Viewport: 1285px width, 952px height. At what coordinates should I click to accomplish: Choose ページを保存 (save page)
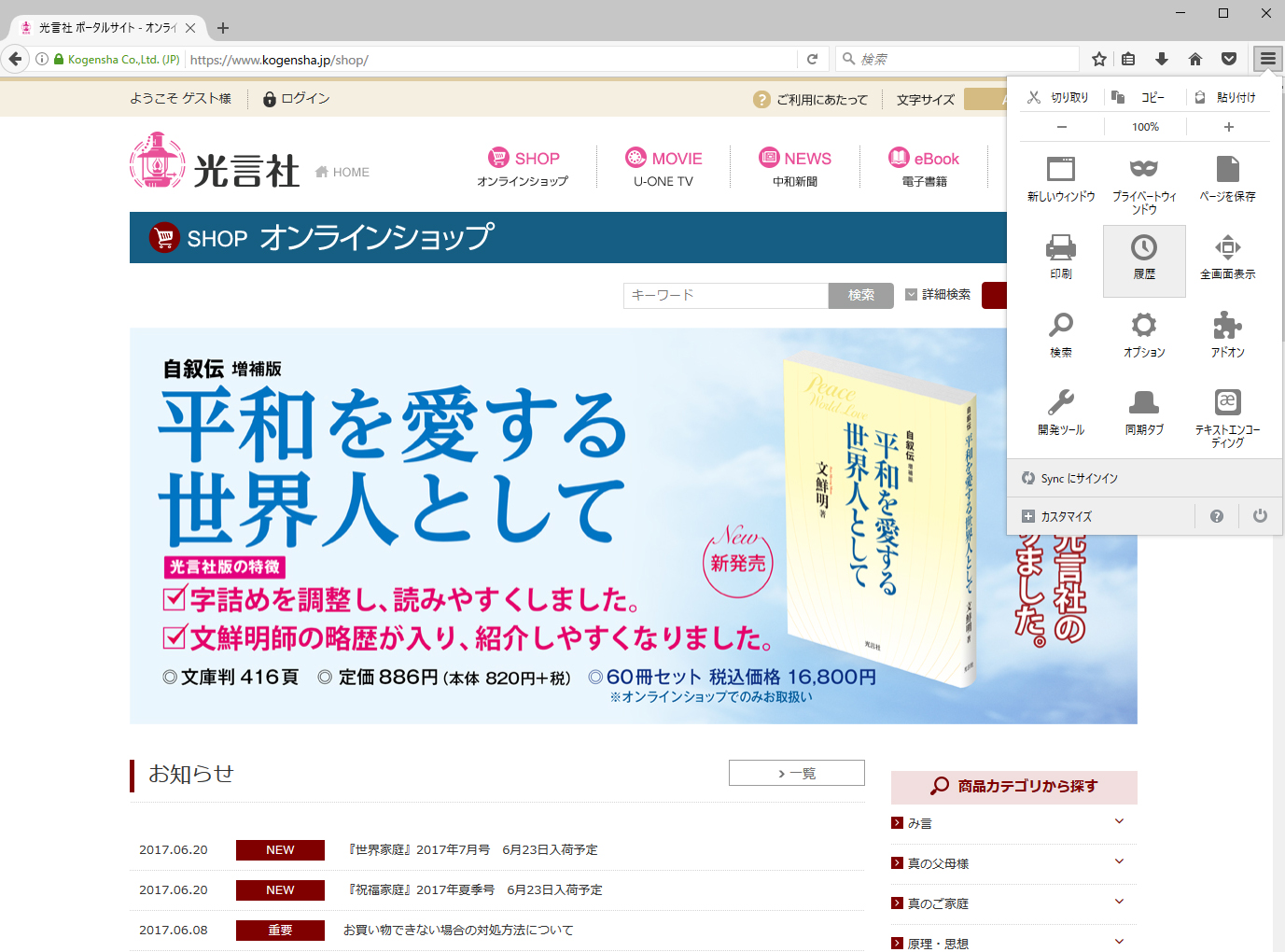tap(1227, 180)
